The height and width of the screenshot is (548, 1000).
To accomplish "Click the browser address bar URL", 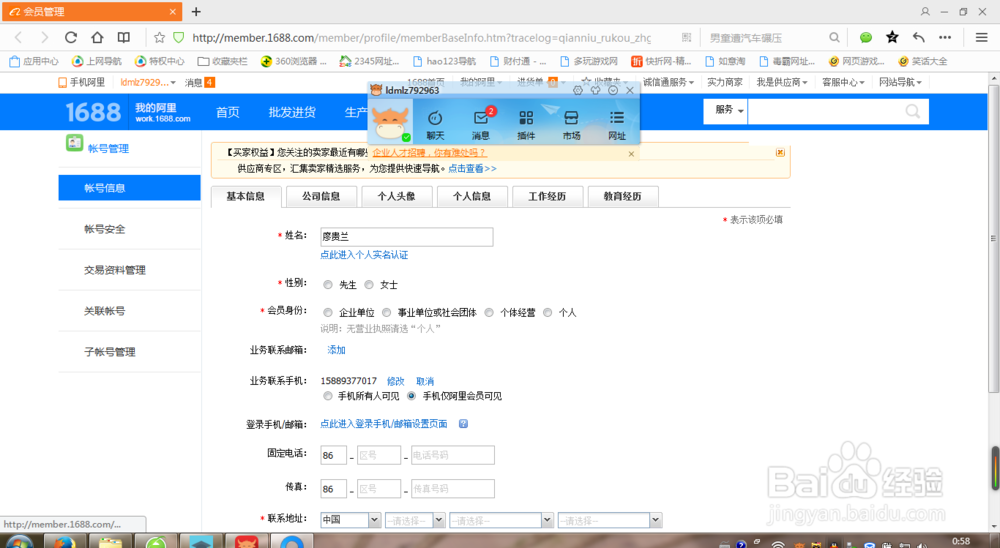I will [x=422, y=38].
